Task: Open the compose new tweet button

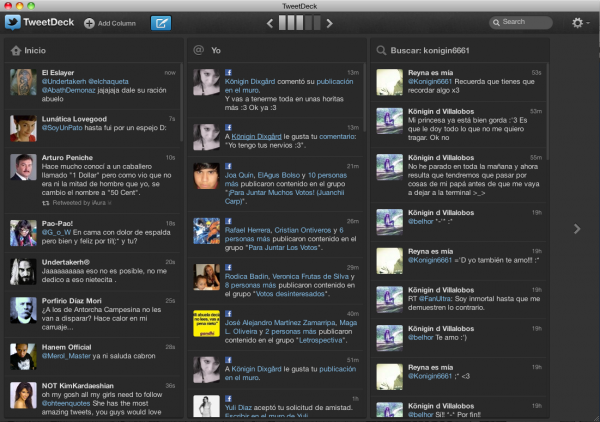Action: [161, 23]
